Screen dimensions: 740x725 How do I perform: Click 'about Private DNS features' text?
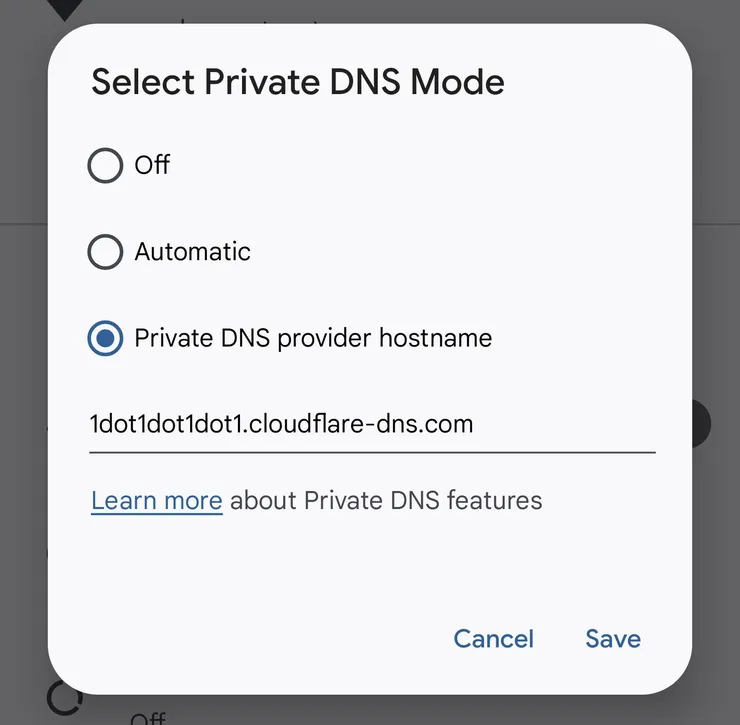pyautogui.click(x=386, y=500)
